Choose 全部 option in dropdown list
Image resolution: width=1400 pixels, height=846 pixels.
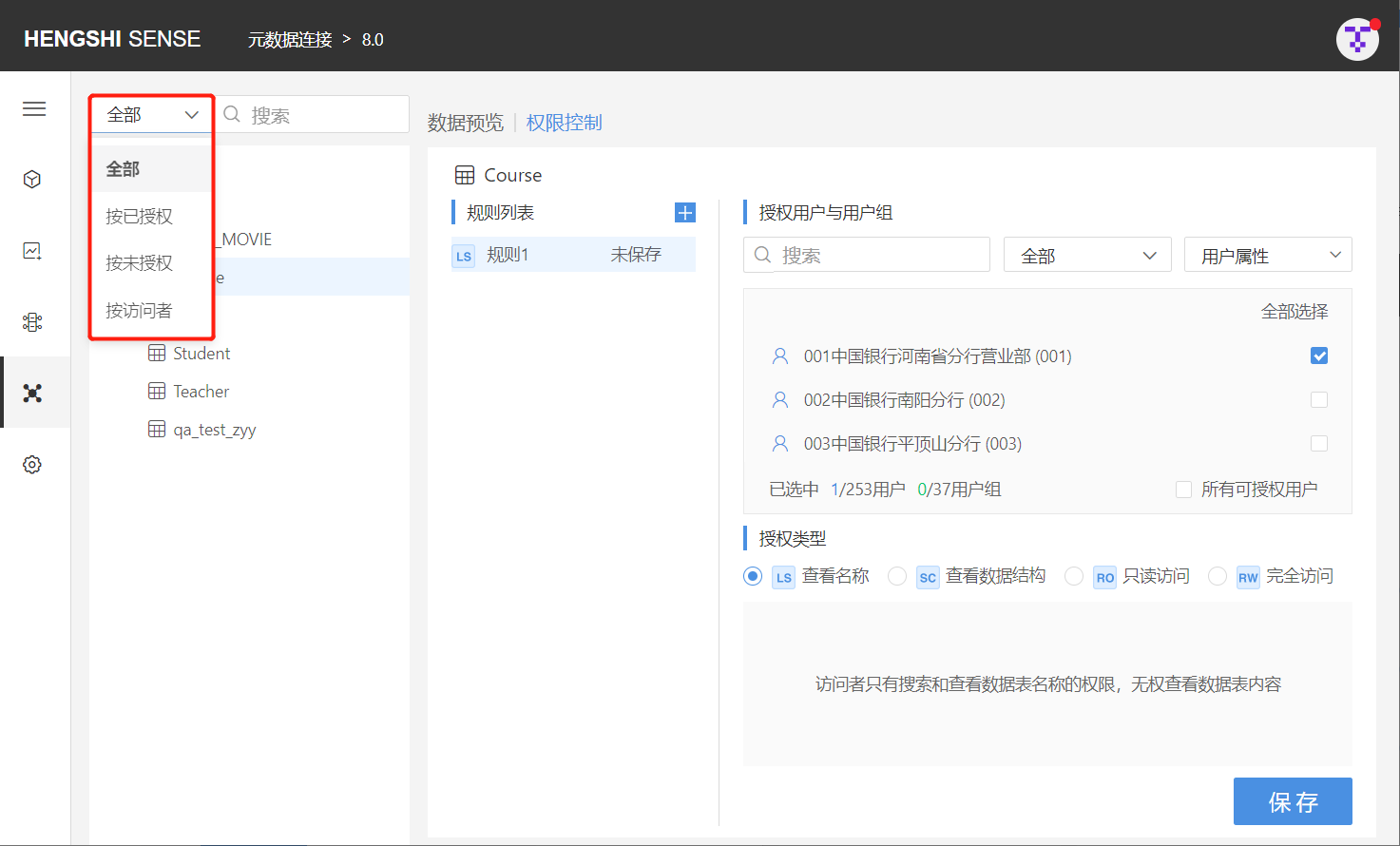(x=150, y=169)
